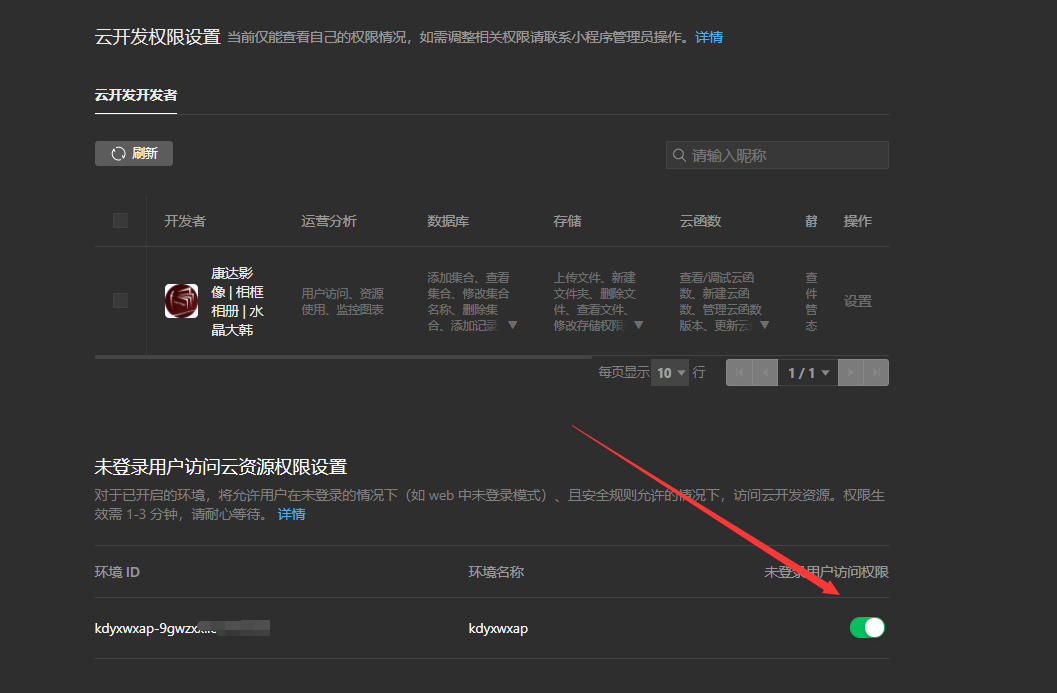Click the environment name kdyxwxap
The image size is (1057, 693).
point(498,628)
